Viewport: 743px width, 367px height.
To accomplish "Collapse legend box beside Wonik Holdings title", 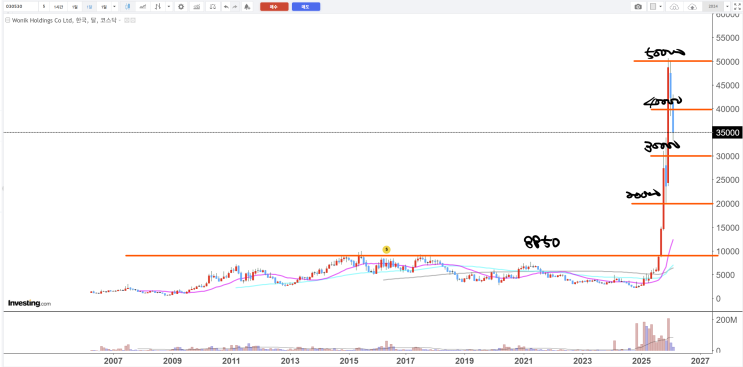I will 8,20.
